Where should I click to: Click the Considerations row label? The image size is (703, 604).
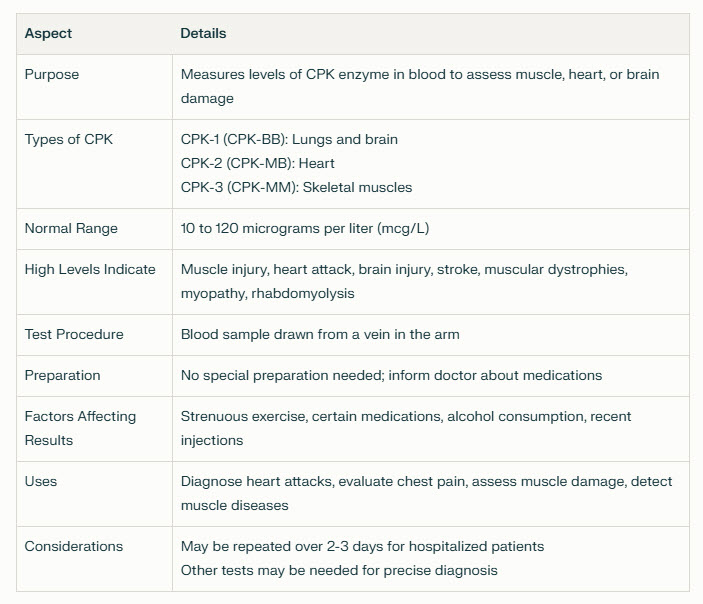pyautogui.click(x=74, y=547)
